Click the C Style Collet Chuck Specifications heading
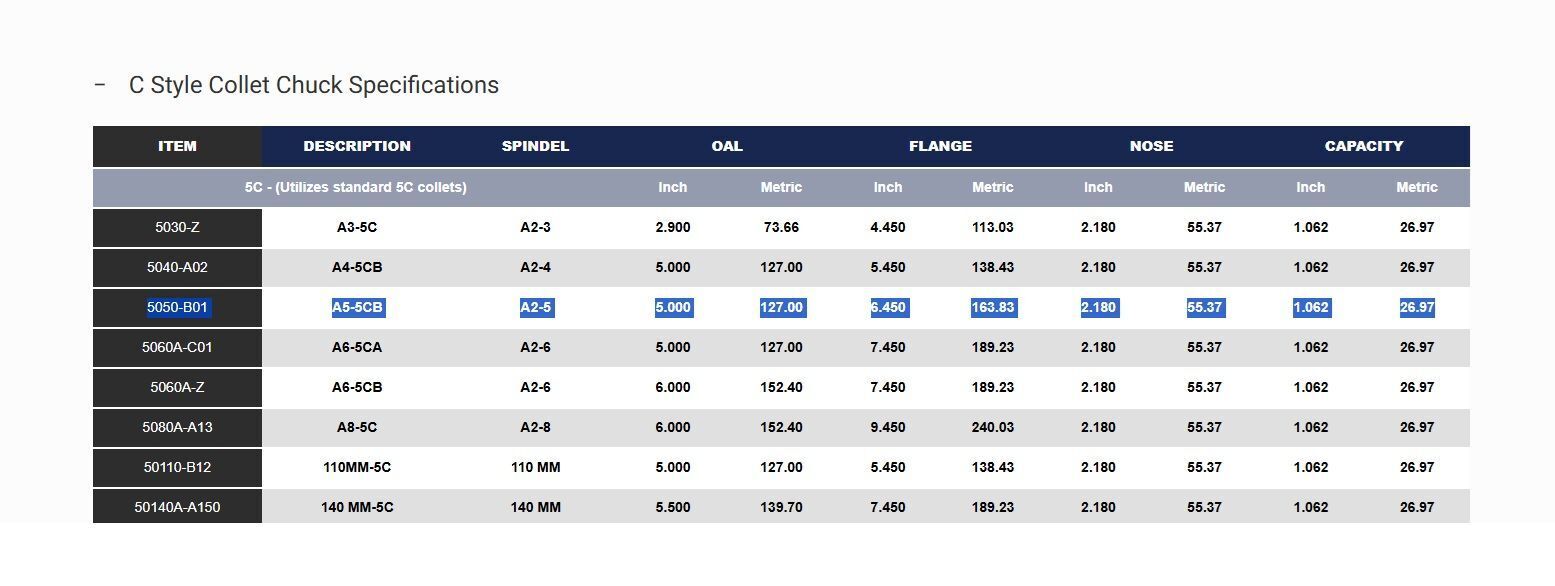Screen dimensions: 1555x586 coord(314,85)
